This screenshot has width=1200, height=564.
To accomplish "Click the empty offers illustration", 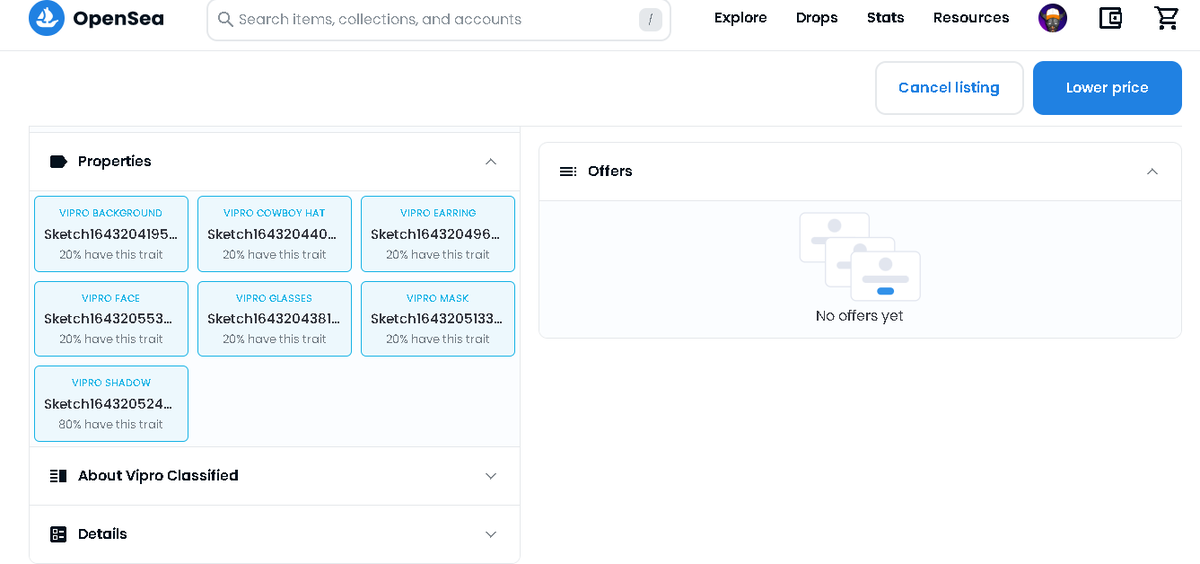I will (x=860, y=256).
